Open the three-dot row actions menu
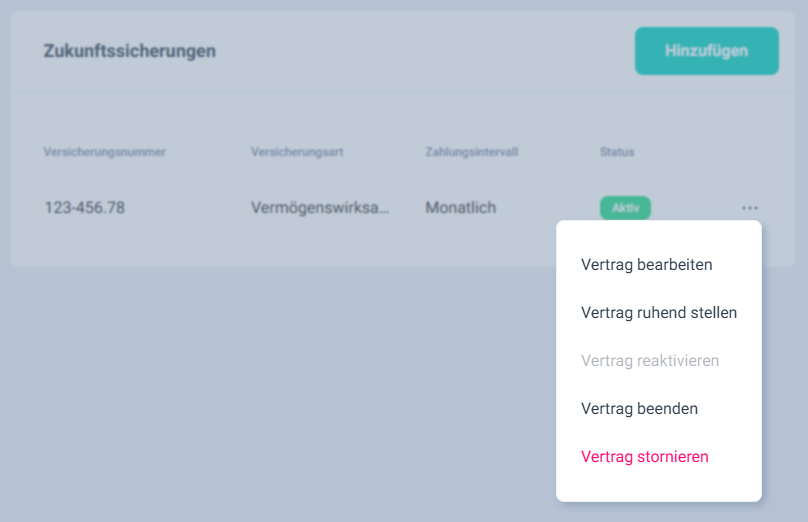This screenshot has height=522, width=808. [750, 208]
